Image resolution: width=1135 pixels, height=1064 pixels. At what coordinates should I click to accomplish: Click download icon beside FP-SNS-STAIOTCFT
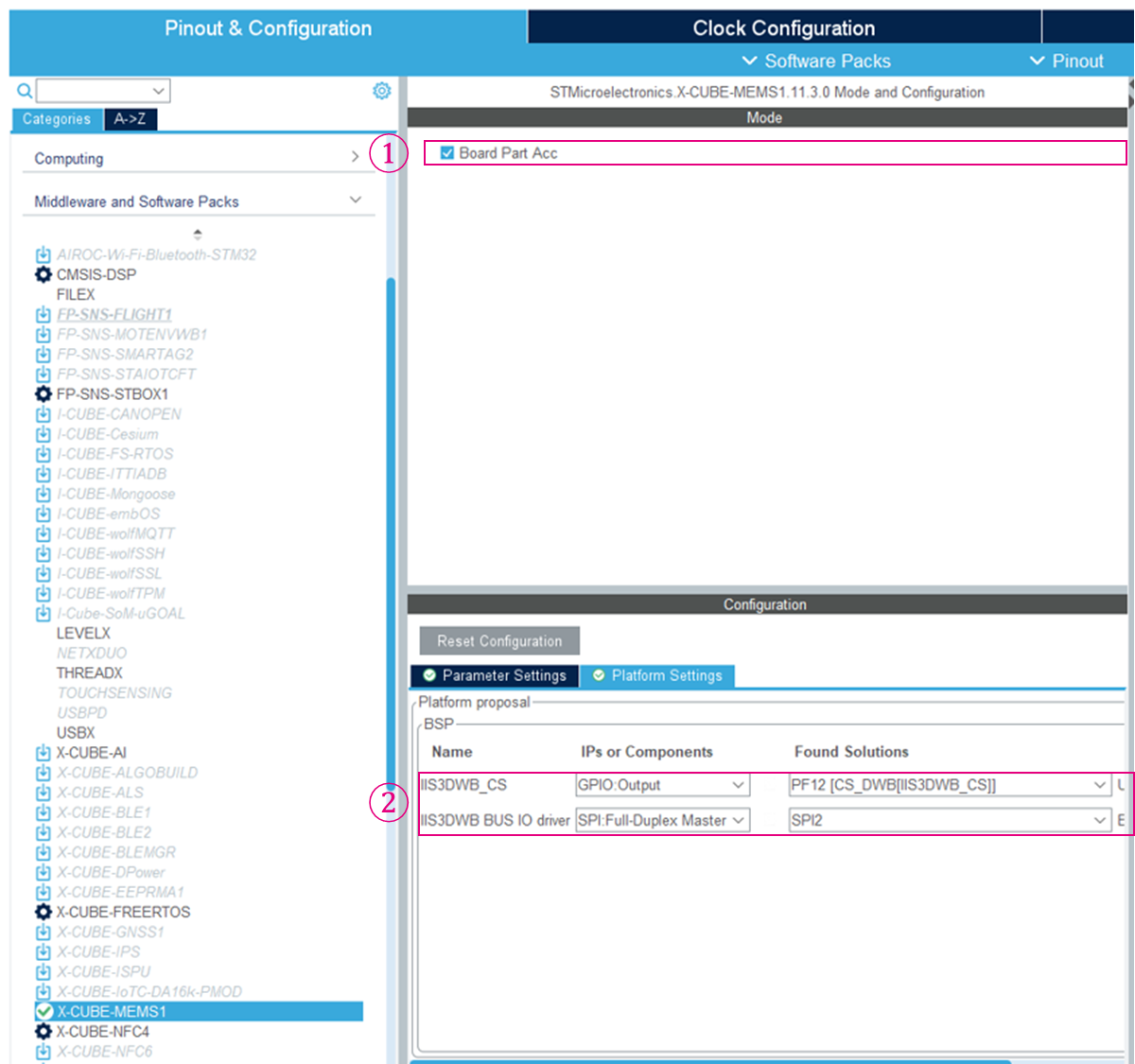pyautogui.click(x=43, y=374)
